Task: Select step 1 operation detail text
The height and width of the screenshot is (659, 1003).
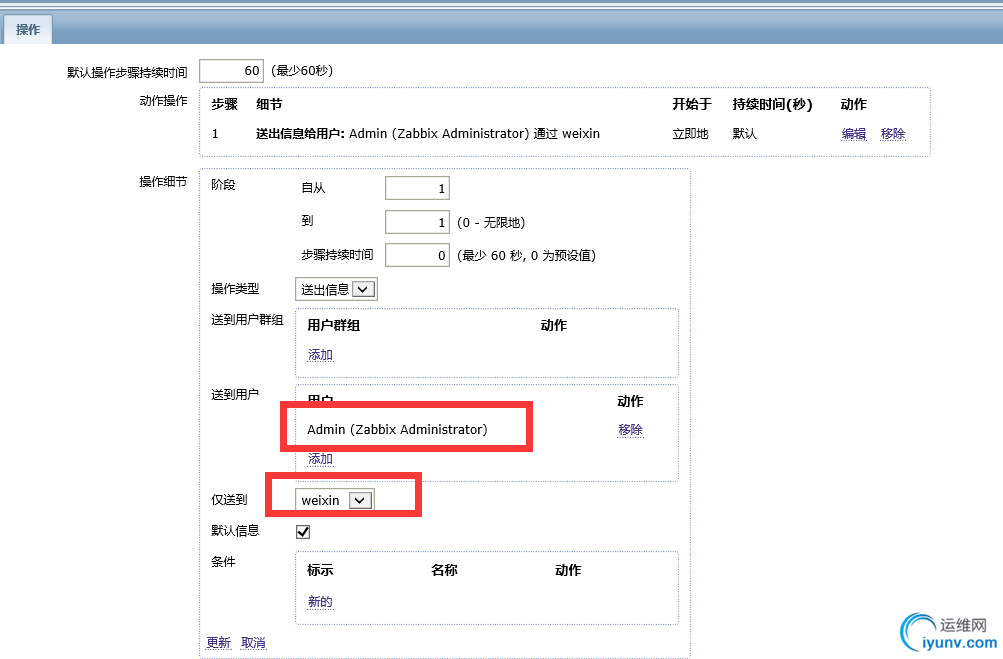Action: 428,134
